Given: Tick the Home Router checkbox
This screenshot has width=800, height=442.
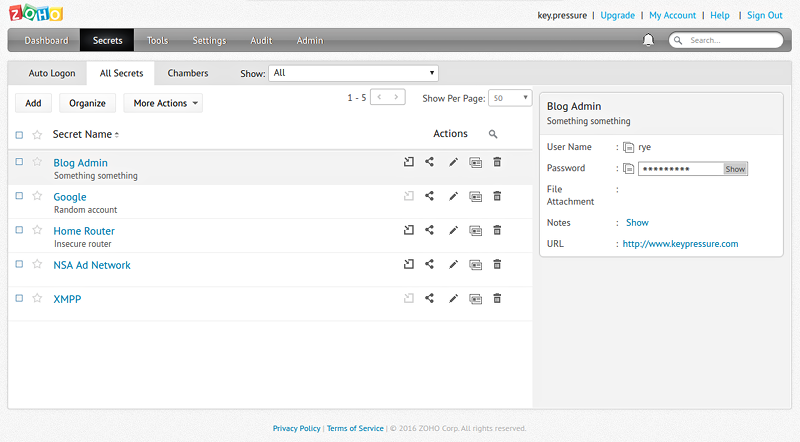Looking at the screenshot, I should point(19,230).
